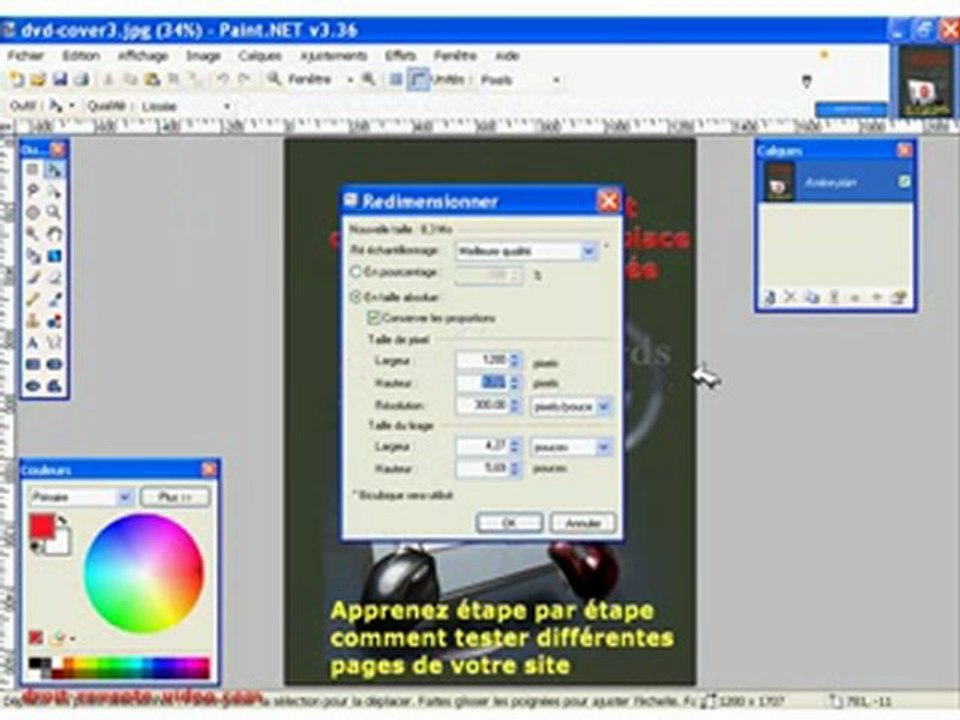Open the Image menu

pos(203,56)
